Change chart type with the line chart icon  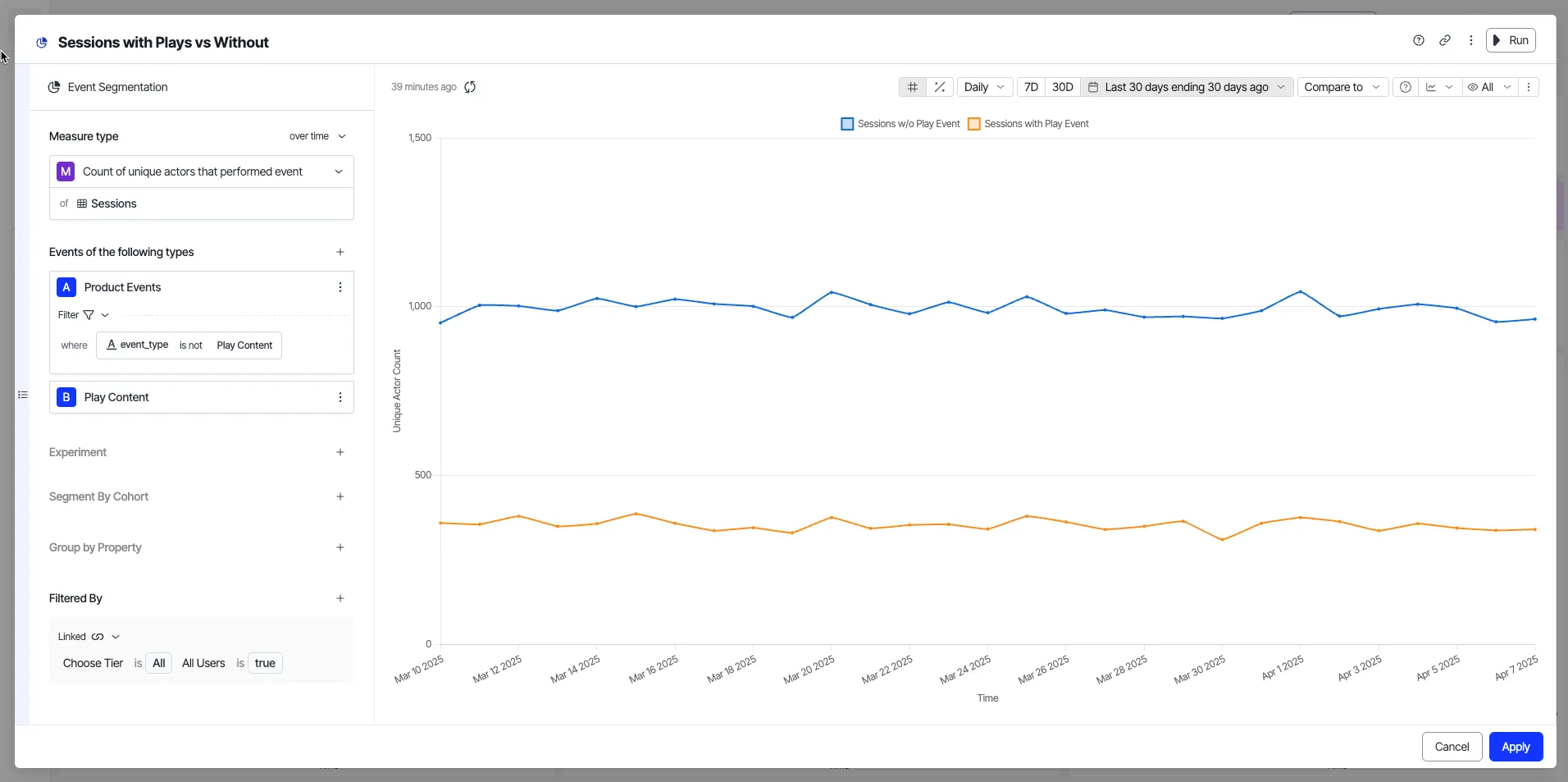point(1439,87)
